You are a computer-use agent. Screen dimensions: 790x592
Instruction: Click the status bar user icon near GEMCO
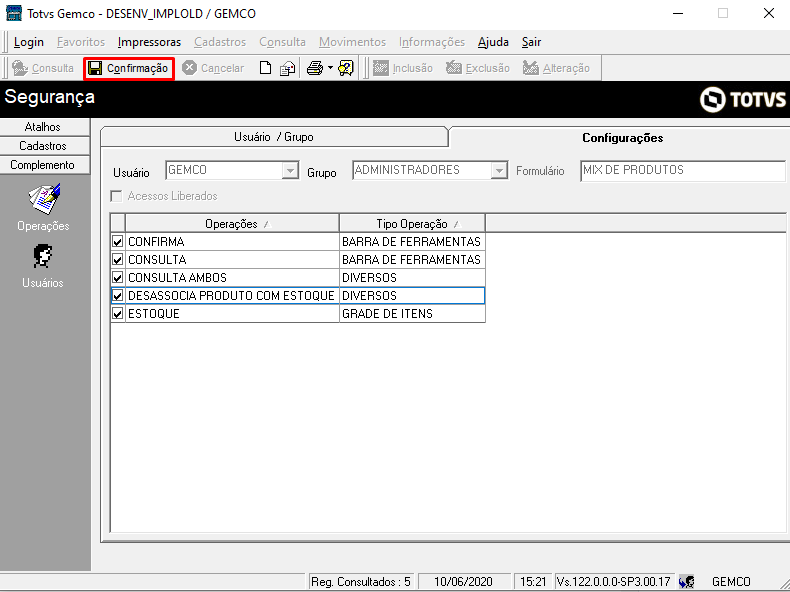point(686,582)
